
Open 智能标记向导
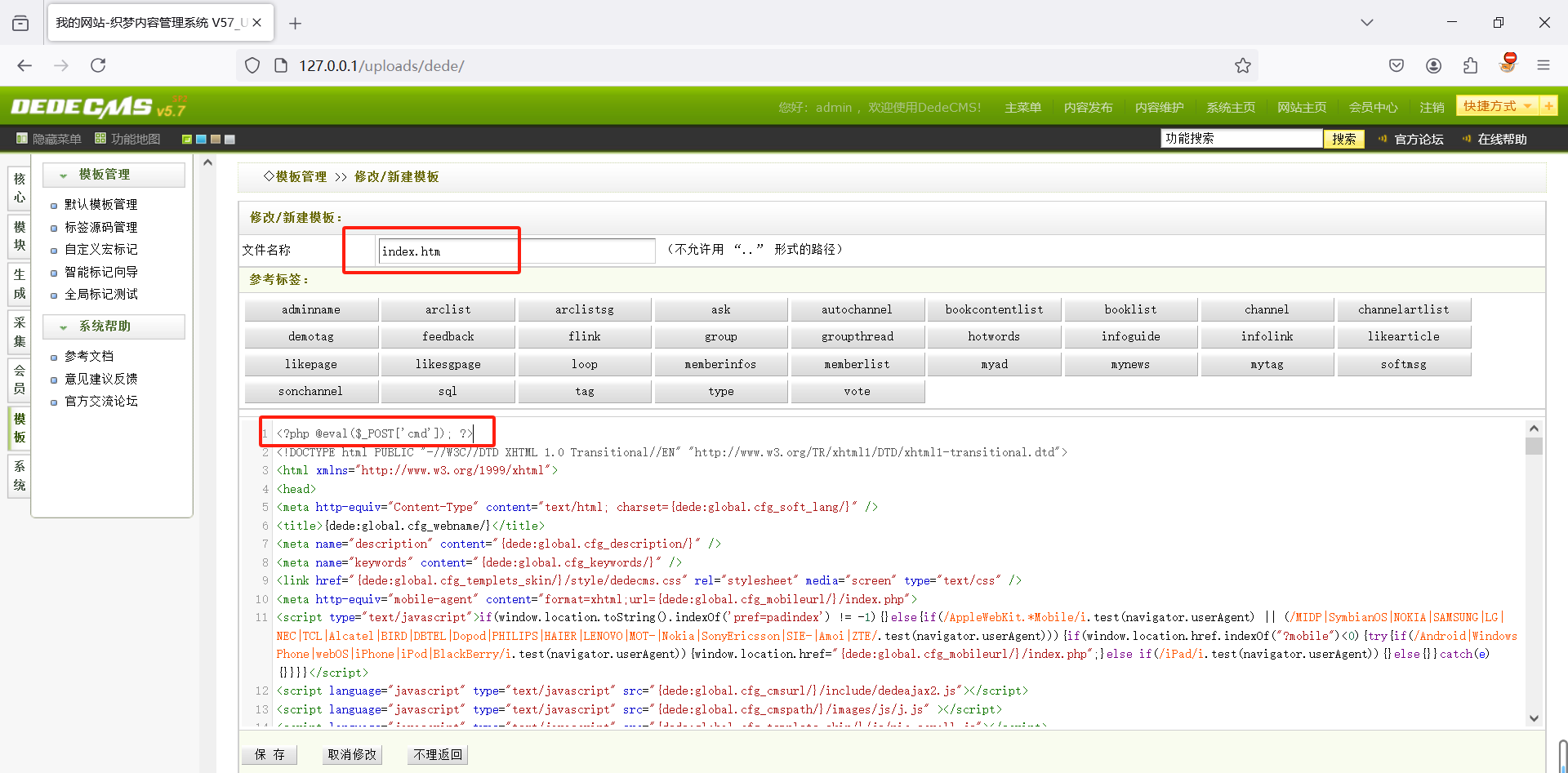click(101, 272)
